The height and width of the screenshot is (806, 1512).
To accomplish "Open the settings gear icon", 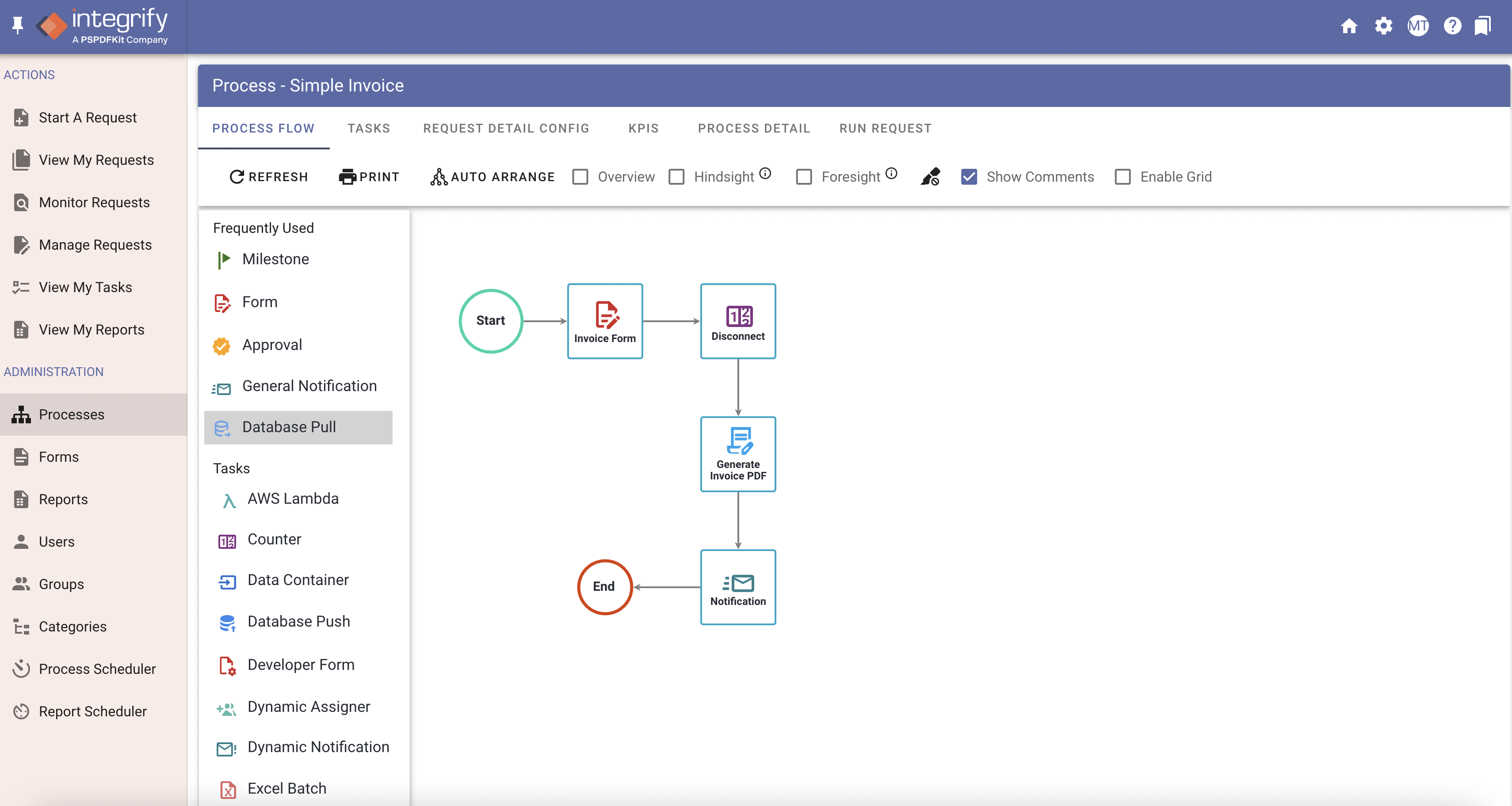I will coord(1383,26).
